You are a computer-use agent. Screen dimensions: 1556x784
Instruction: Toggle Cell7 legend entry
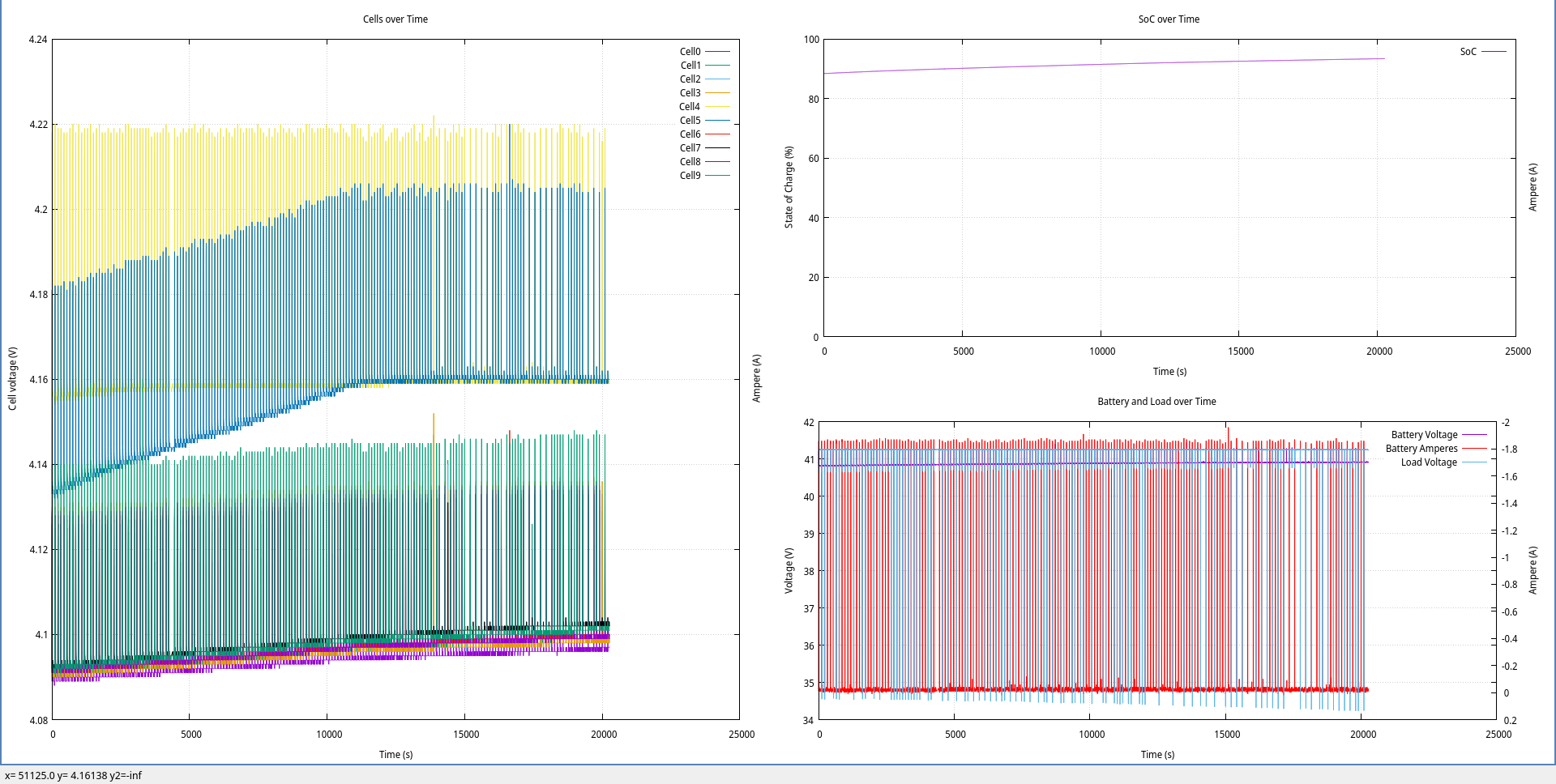point(704,148)
